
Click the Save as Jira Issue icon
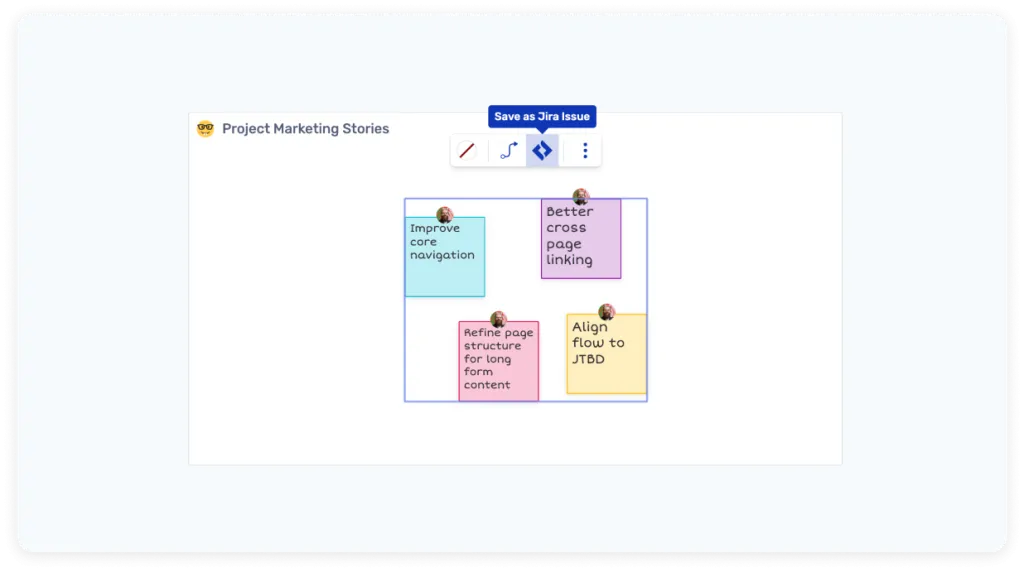(542, 151)
